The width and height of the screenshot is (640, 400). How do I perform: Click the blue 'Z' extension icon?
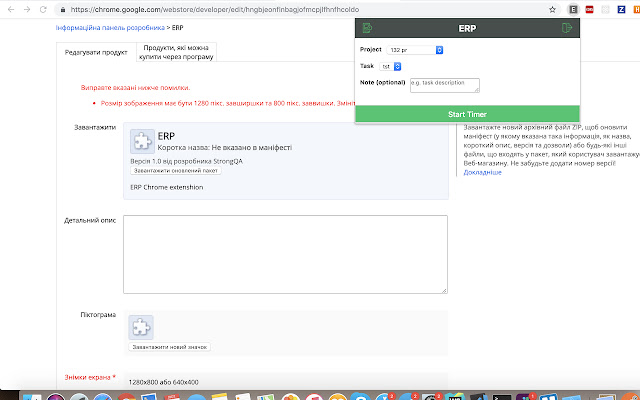coord(621,9)
